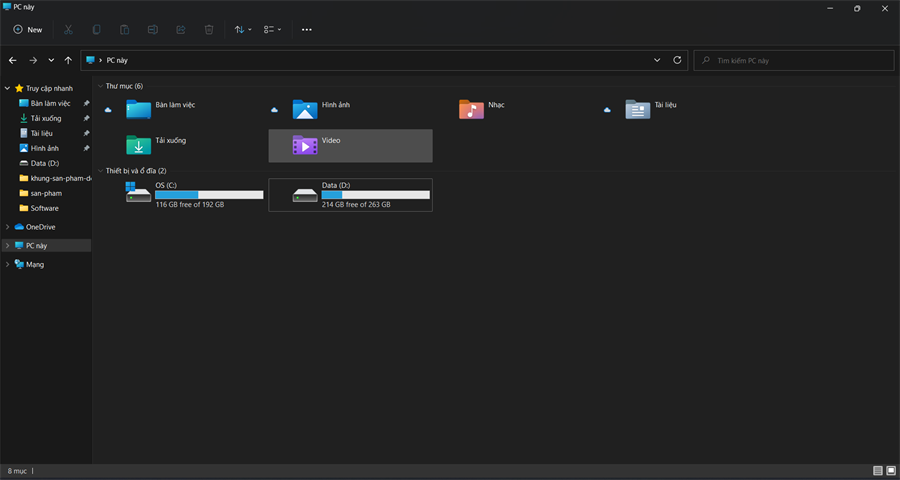Select the Data (D:) drive icon in main pane
Image resolution: width=900 pixels, height=480 pixels.
(305, 195)
